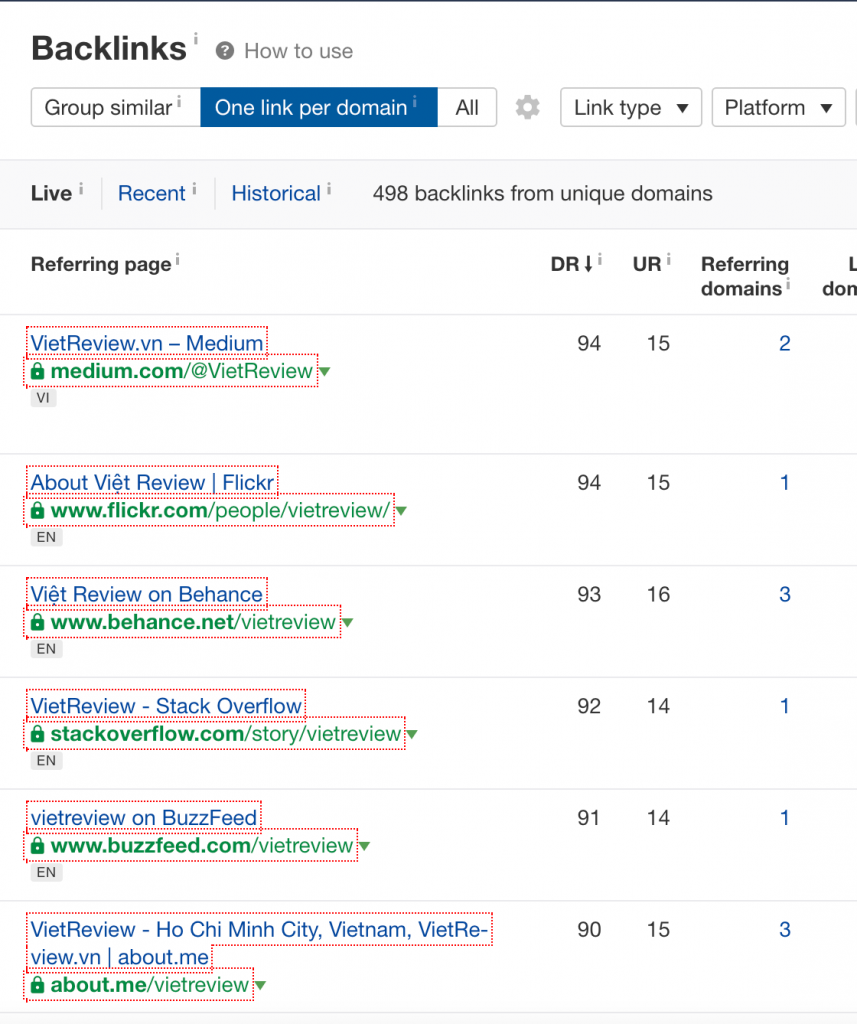Open VietReview.vn – Medium link
The image size is (857, 1024).
147,343
